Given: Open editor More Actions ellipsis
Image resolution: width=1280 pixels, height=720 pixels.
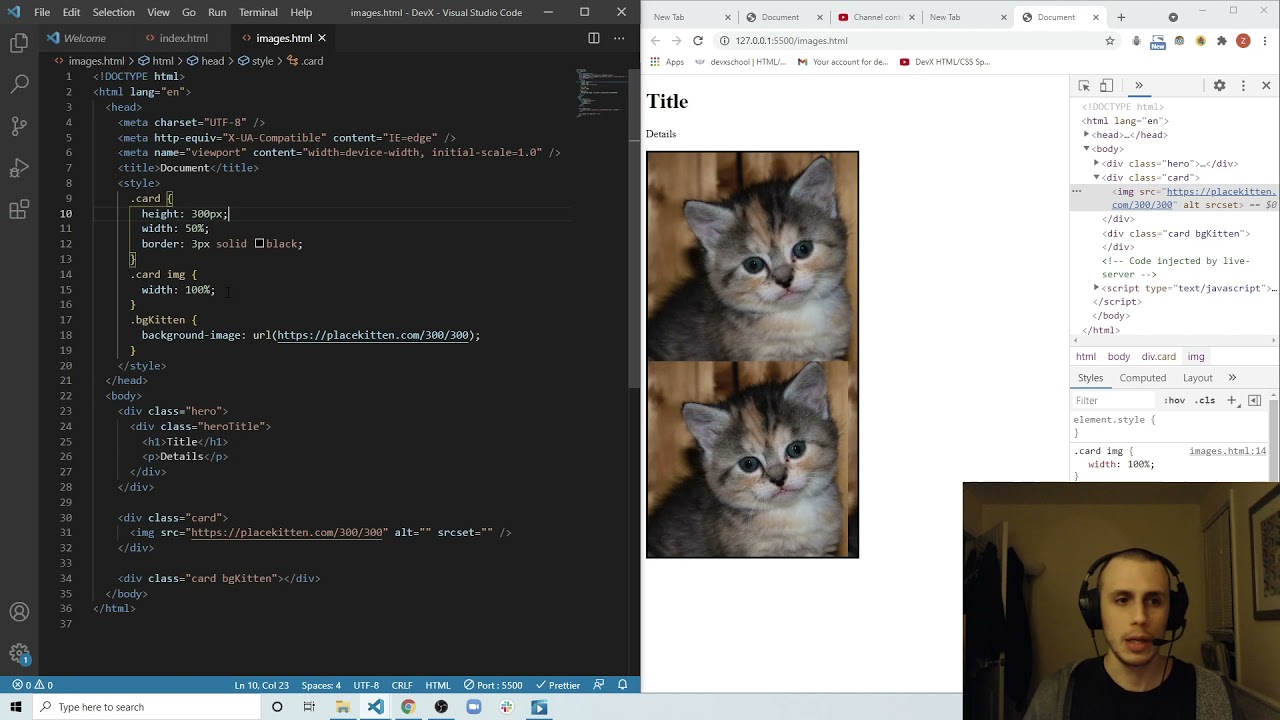Looking at the screenshot, I should pyautogui.click(x=619, y=38).
